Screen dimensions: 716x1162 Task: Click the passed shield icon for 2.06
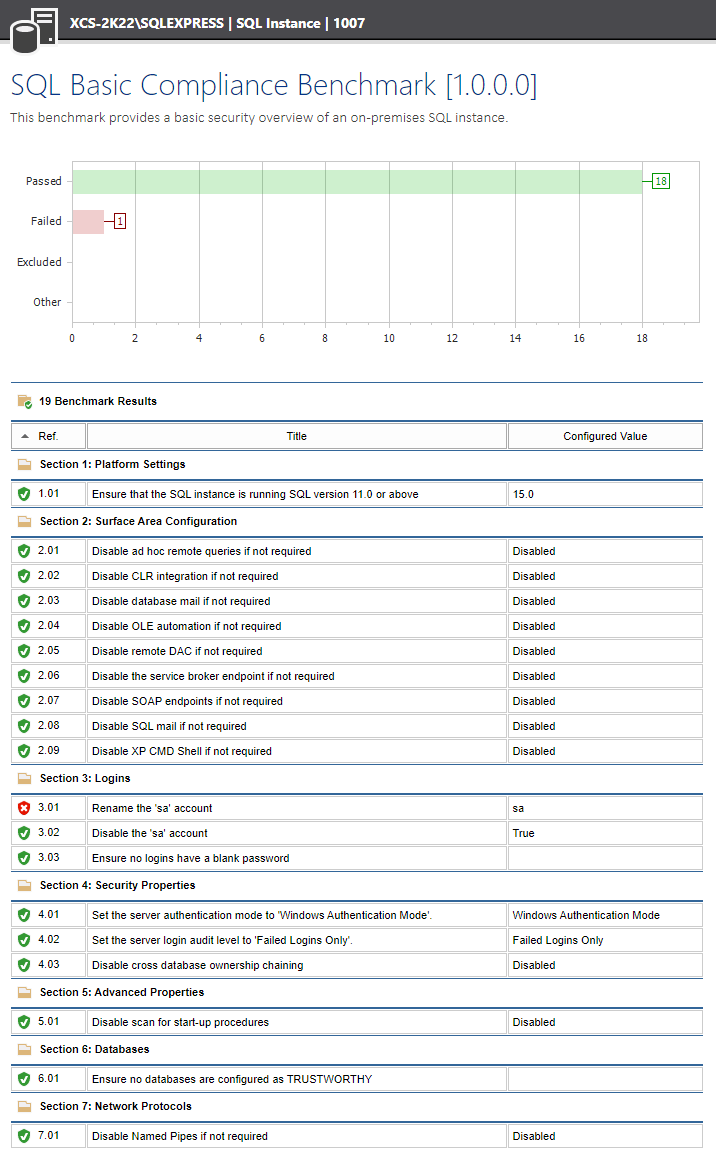click(x=24, y=676)
